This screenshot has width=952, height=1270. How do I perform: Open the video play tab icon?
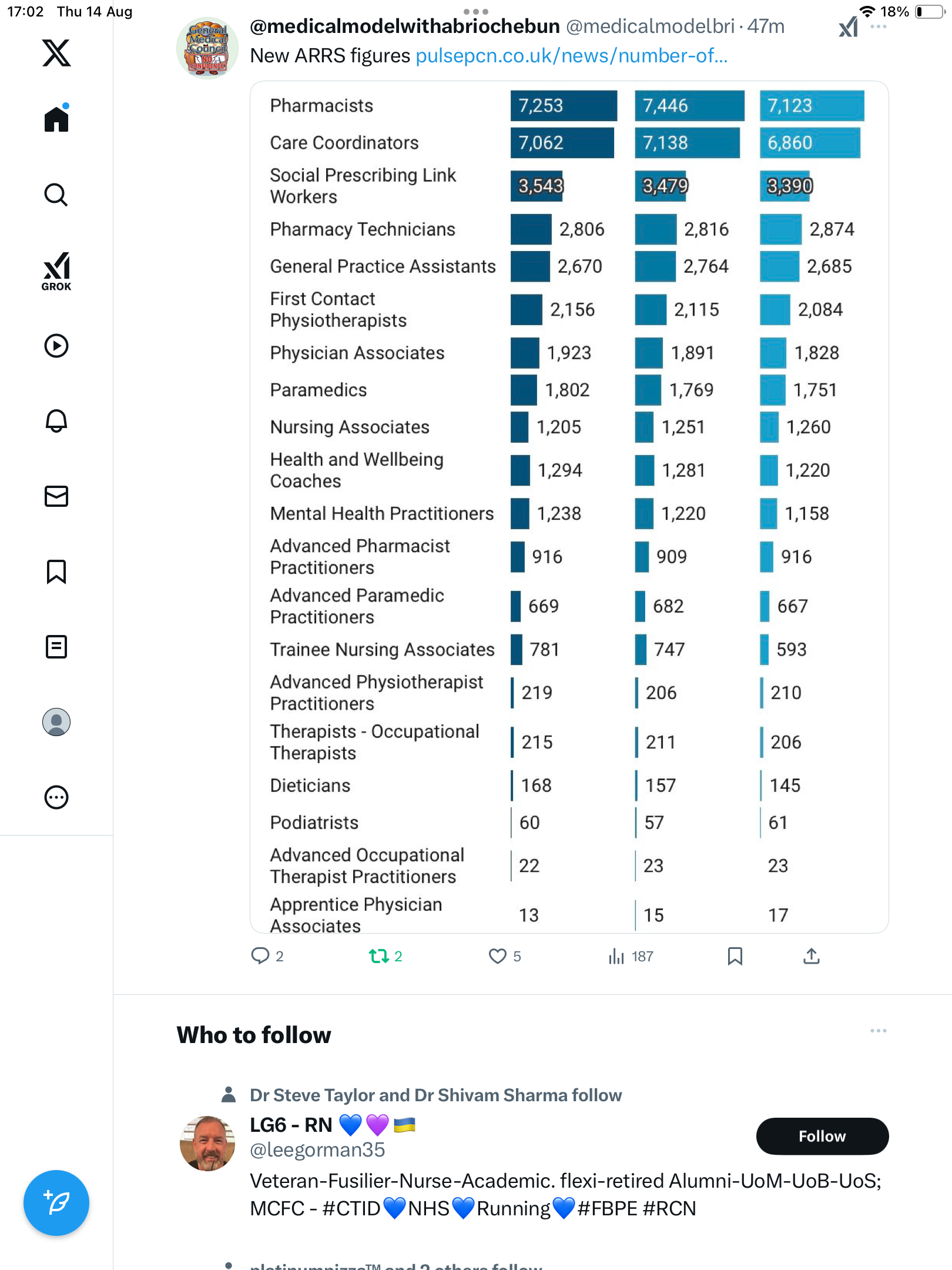(x=56, y=346)
